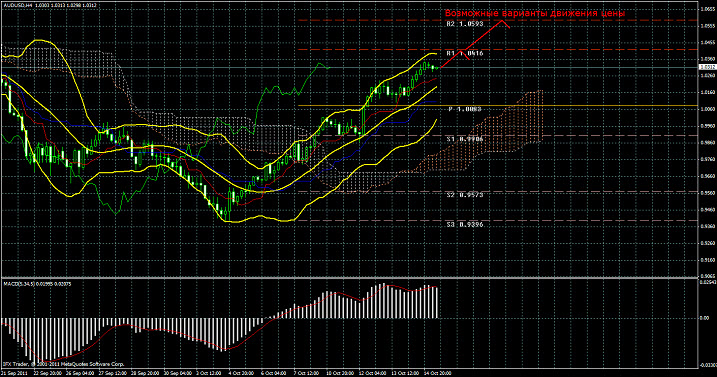Click the 1.0000 price axis label

[707, 109]
